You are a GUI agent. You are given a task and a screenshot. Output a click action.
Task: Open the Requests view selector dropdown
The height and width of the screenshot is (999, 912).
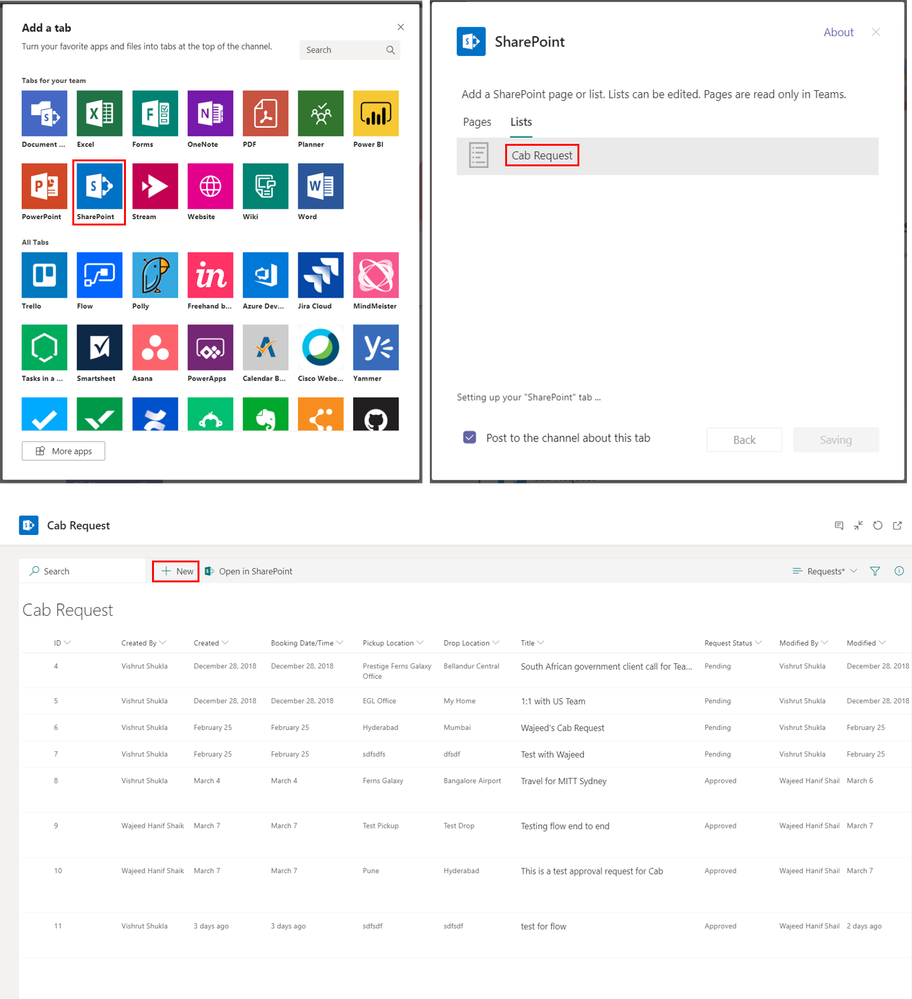click(x=825, y=571)
